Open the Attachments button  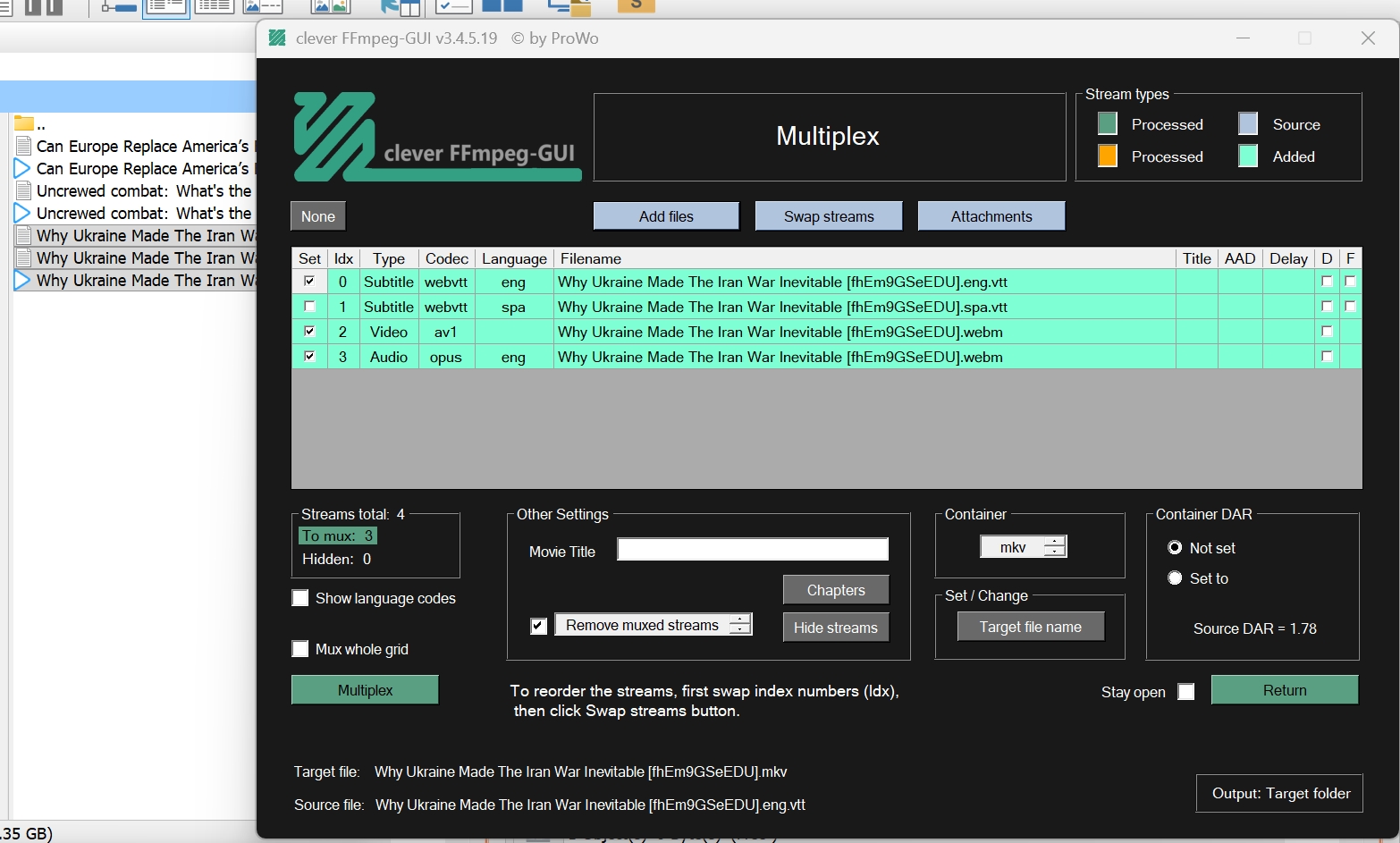coord(991,216)
